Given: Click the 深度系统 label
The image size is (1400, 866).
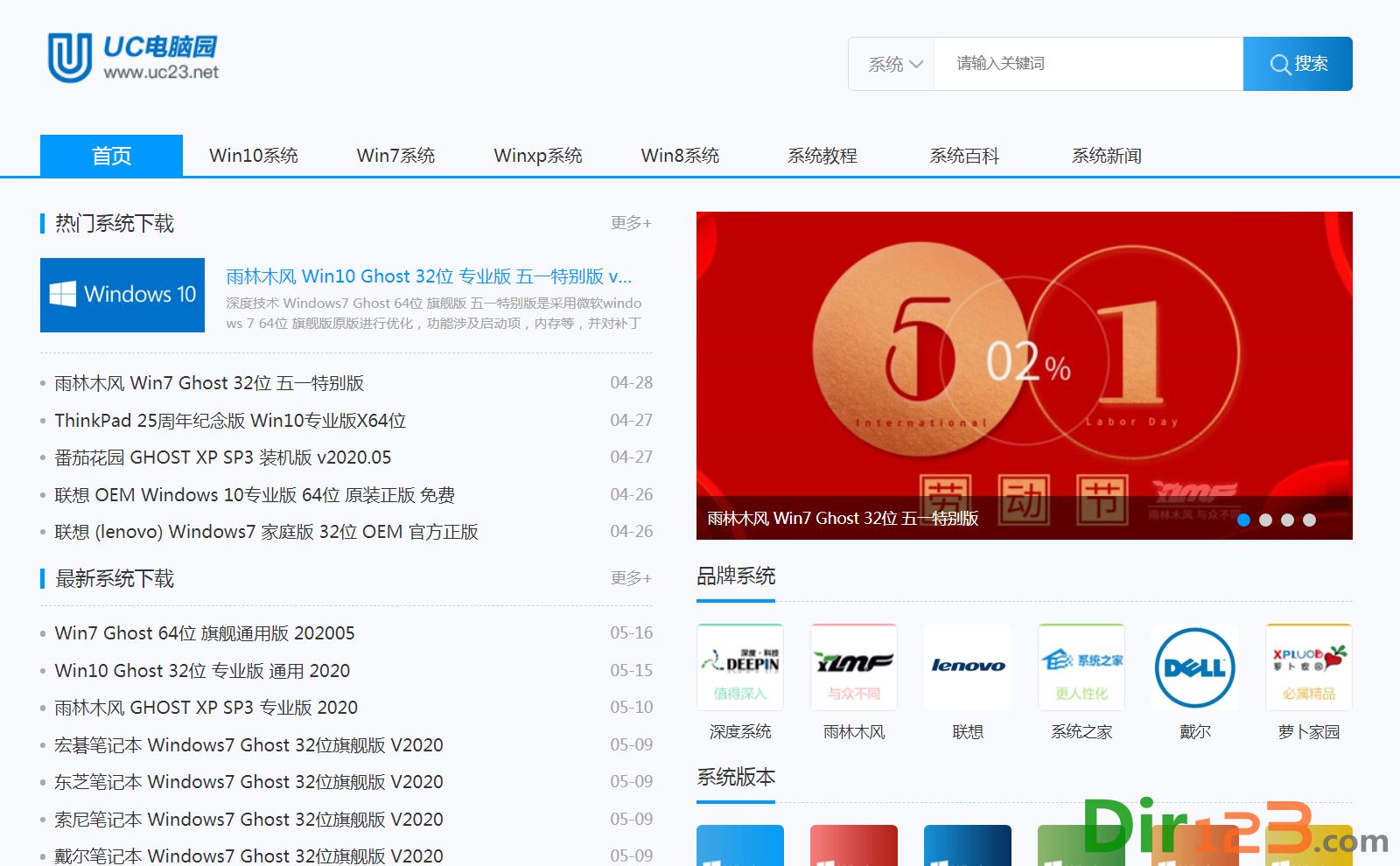Looking at the screenshot, I should 740,732.
